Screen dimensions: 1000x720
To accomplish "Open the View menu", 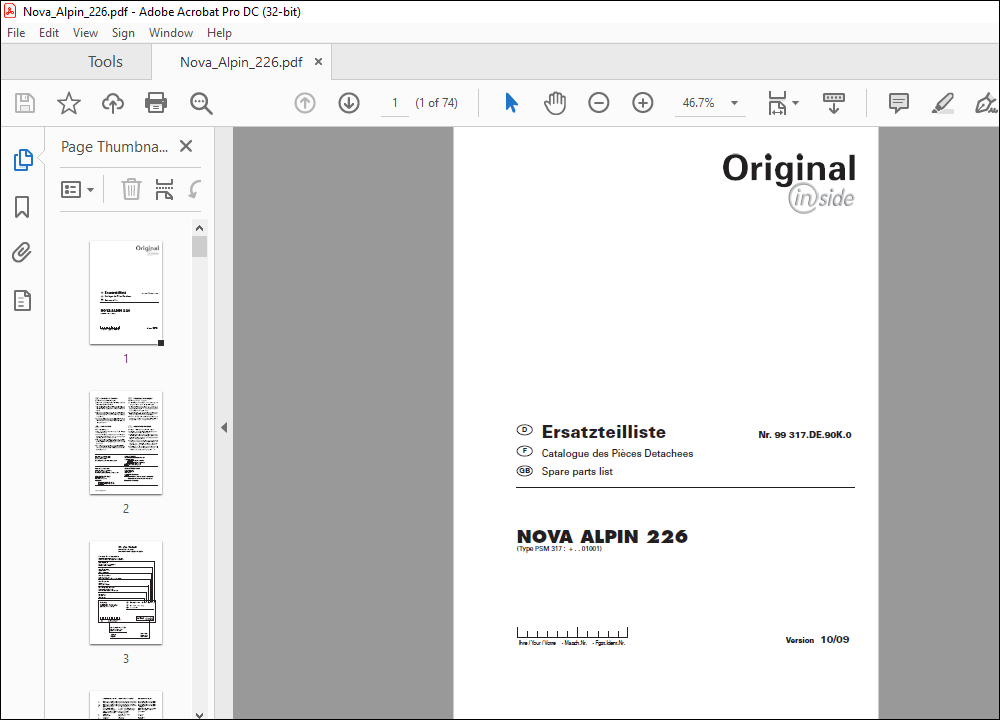I will 85,33.
